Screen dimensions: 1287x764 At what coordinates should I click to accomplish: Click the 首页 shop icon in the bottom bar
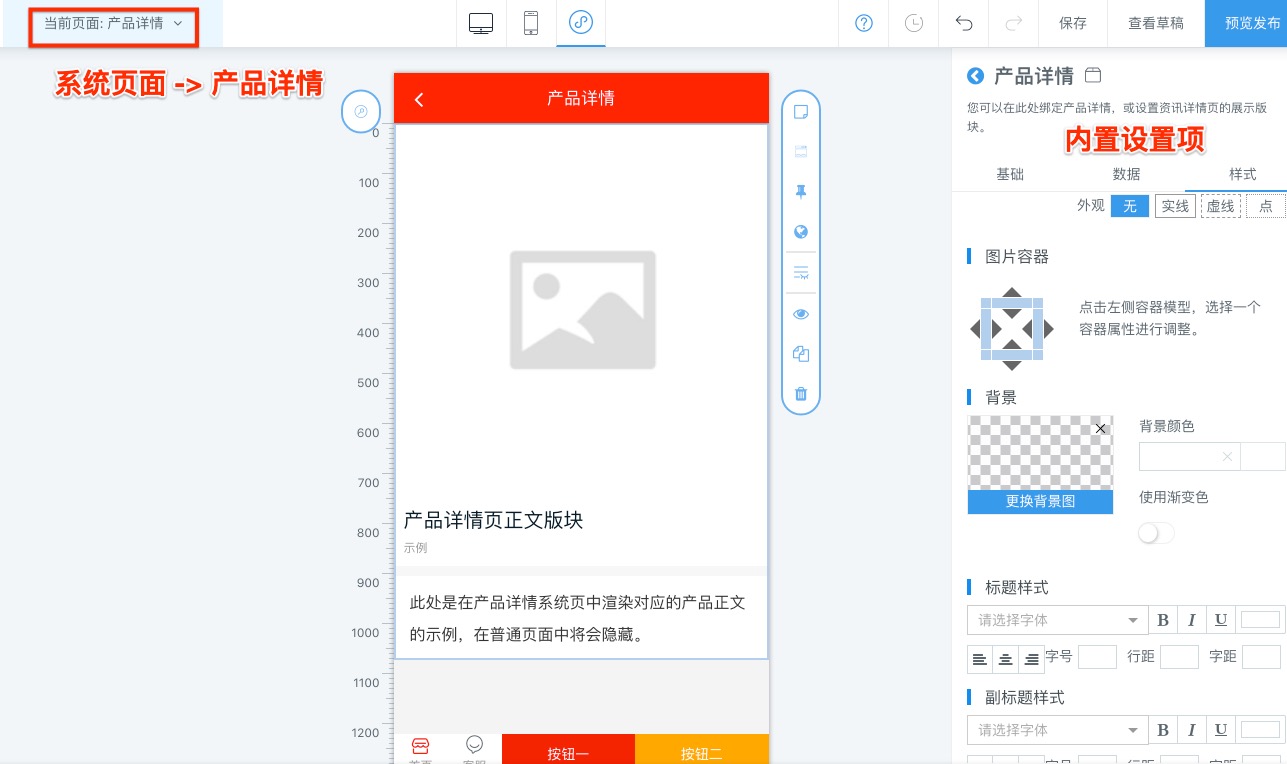[x=420, y=747]
